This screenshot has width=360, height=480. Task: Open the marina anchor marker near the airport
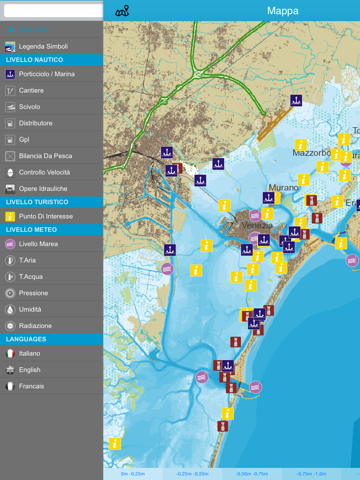296,100
